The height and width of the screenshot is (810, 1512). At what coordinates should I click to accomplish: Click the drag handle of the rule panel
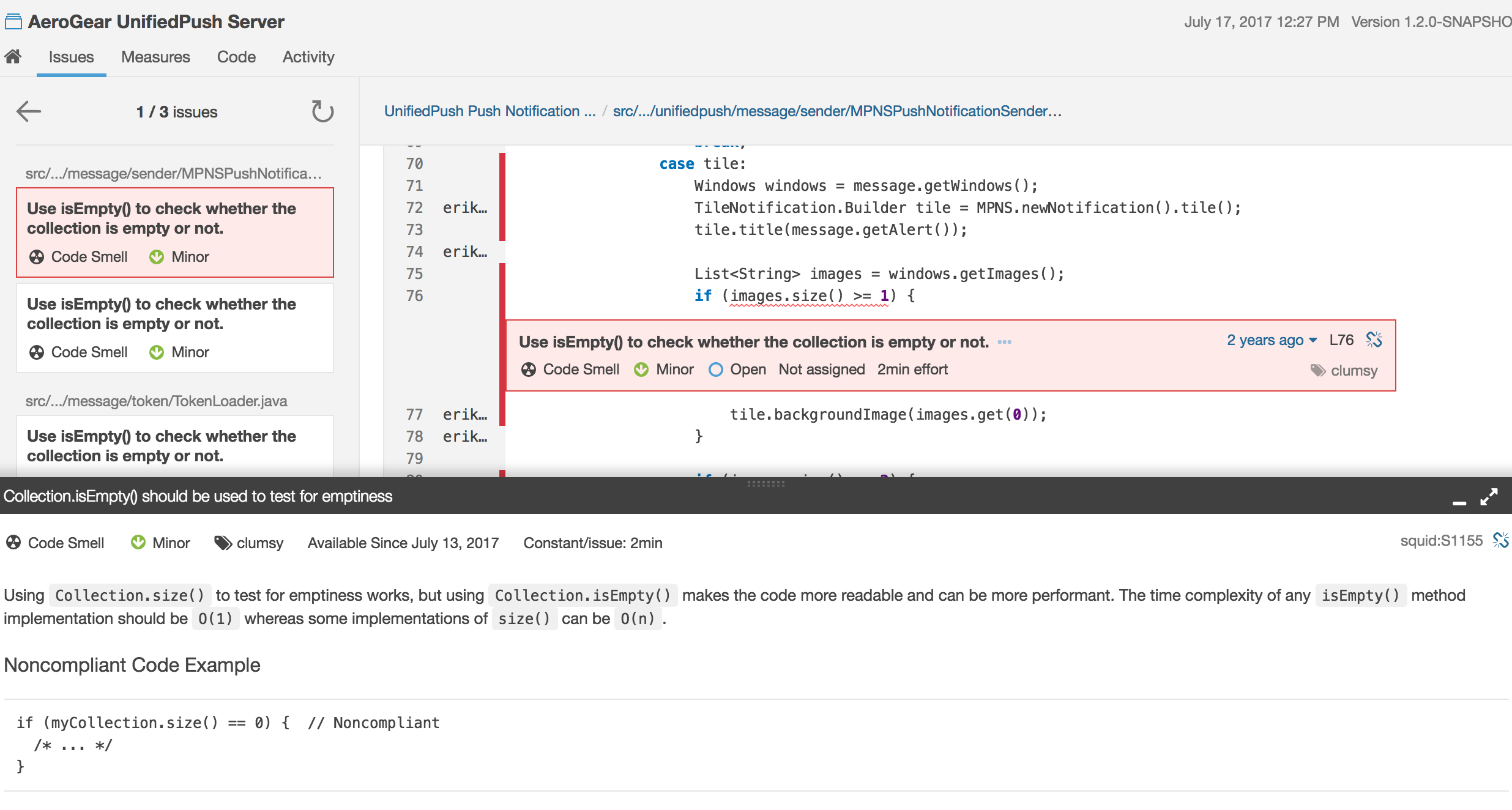point(765,483)
